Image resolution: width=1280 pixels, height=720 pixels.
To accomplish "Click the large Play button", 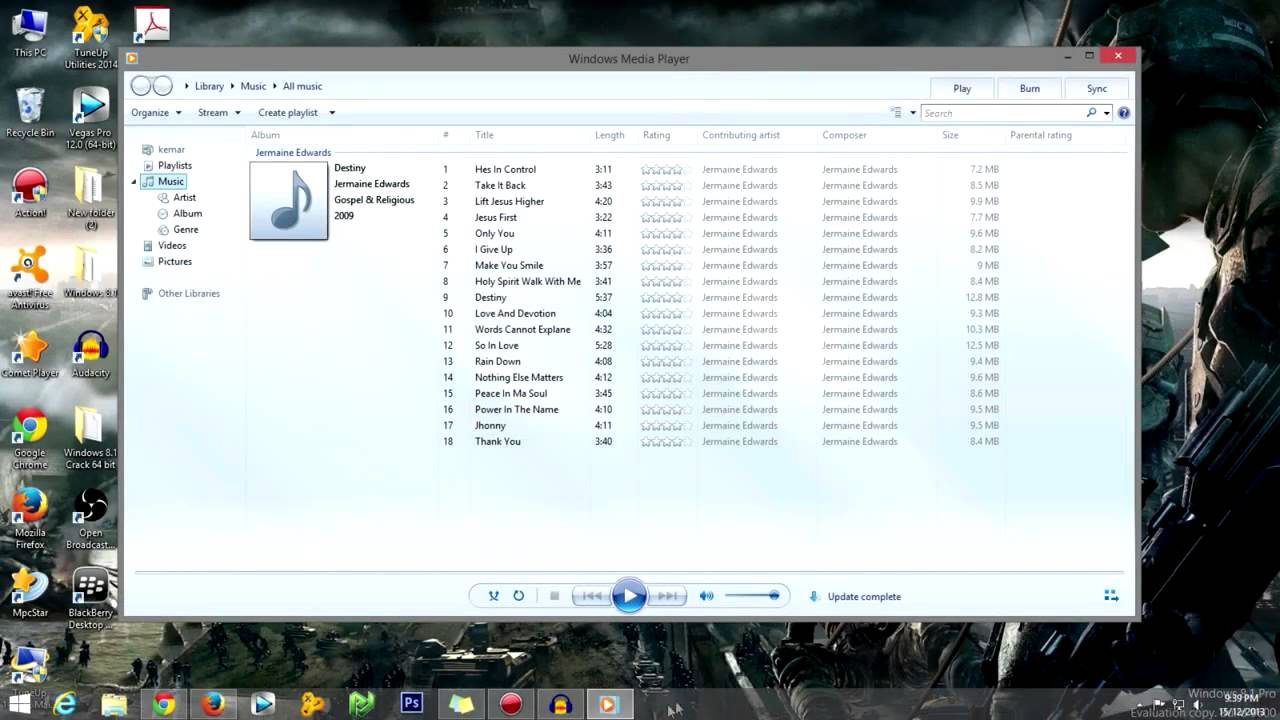I will tap(629, 596).
